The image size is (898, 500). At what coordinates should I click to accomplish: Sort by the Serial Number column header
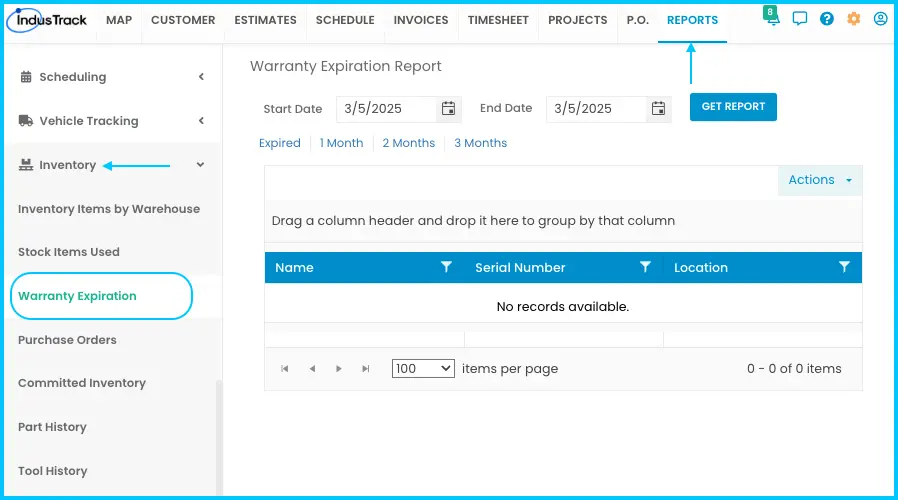(520, 267)
